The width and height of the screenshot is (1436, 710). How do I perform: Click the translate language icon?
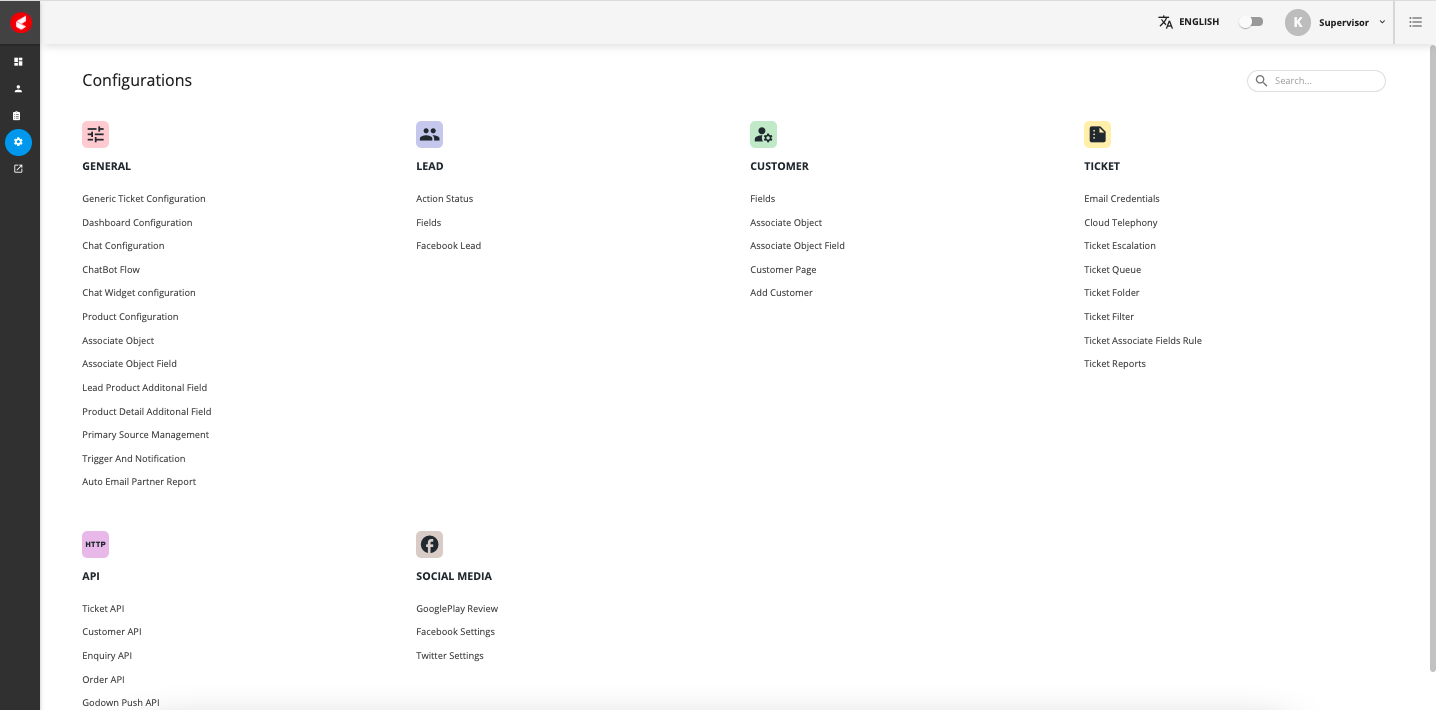[x=1166, y=22]
